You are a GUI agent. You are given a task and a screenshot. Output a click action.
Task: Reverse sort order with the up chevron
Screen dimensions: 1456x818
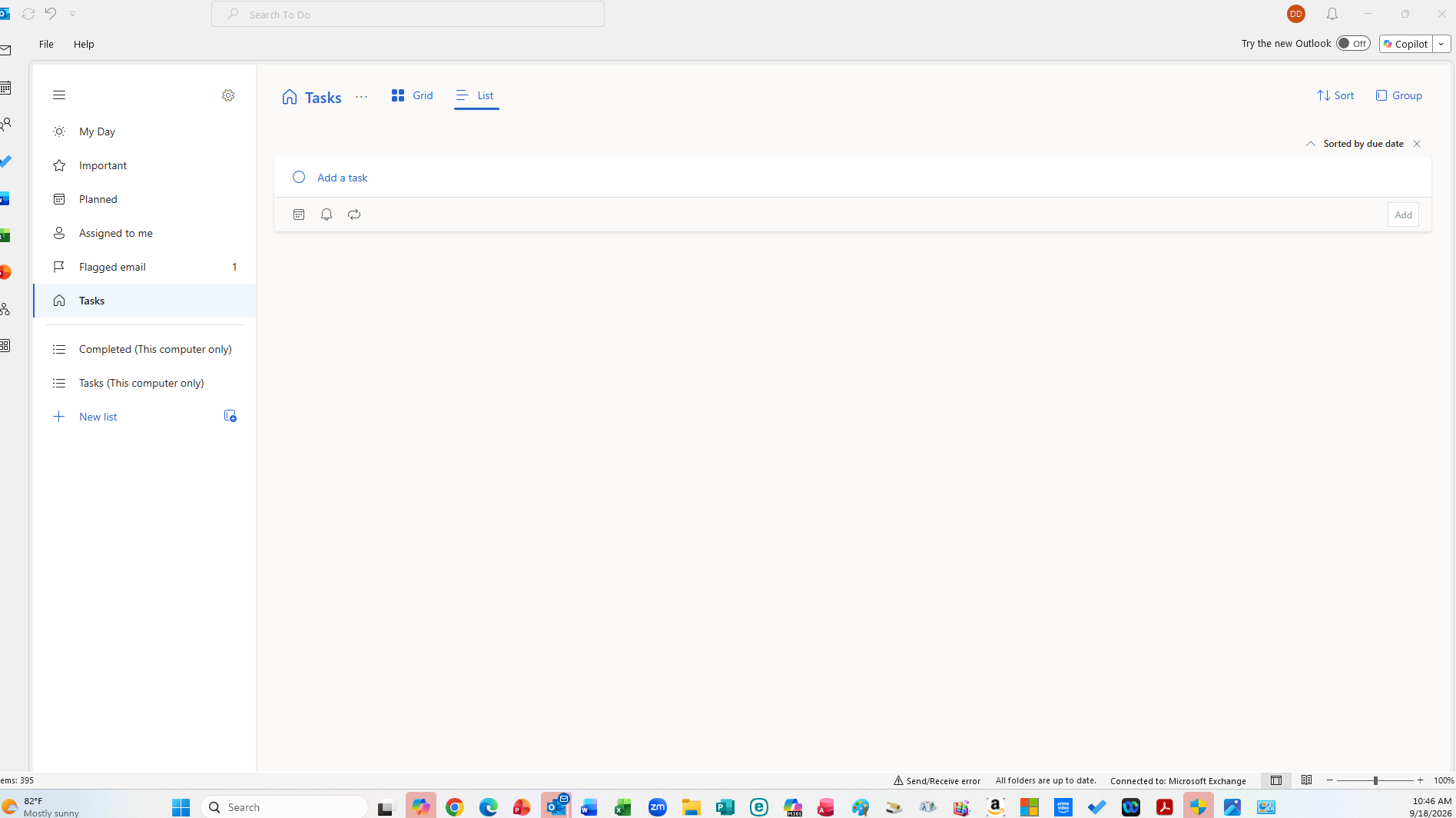1311,144
